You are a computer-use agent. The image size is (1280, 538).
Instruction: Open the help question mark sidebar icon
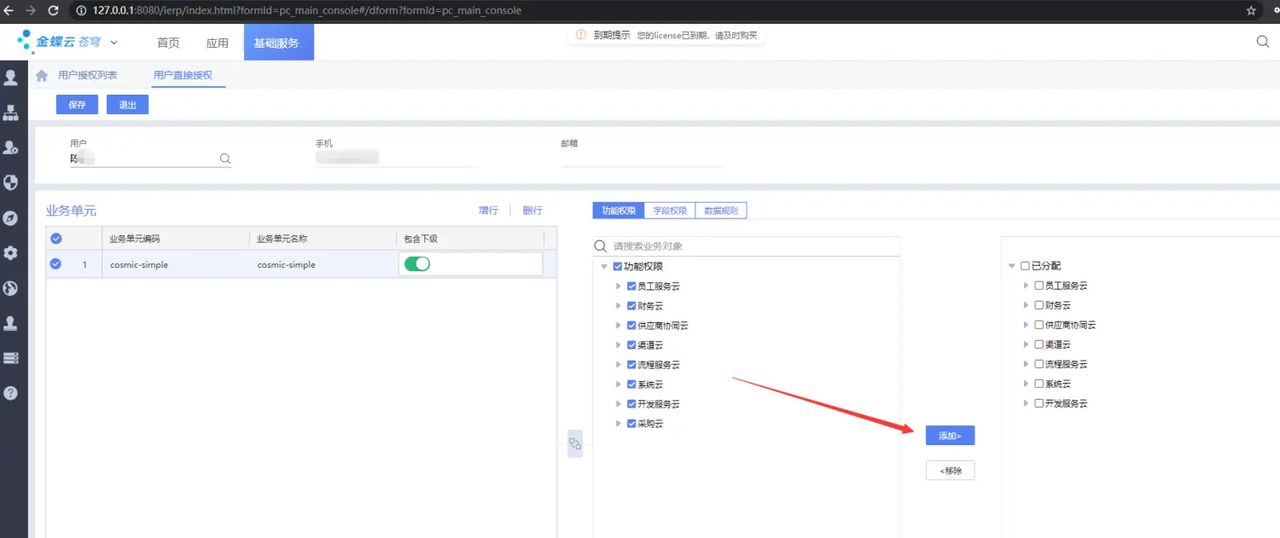pyautogui.click(x=11, y=393)
